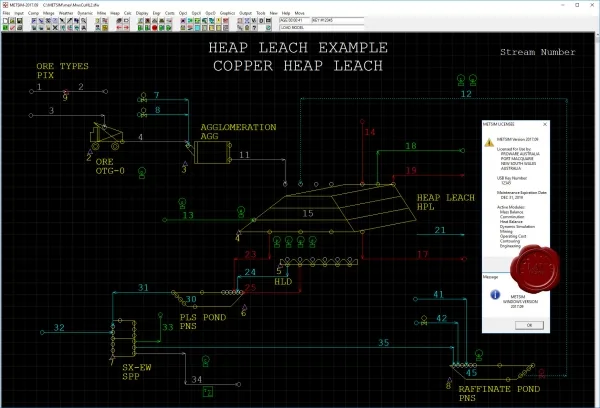Click OK in the message dialog
The width and height of the screenshot is (600, 408).
tap(529, 325)
